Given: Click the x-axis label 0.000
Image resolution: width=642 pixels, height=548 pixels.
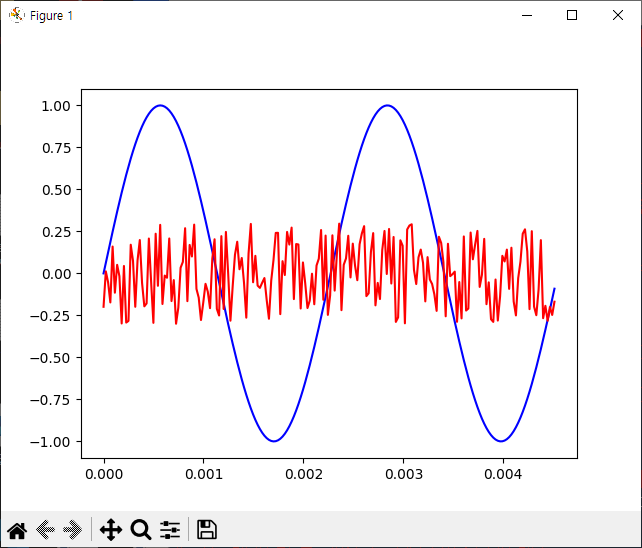Looking at the screenshot, I should [x=104, y=474].
